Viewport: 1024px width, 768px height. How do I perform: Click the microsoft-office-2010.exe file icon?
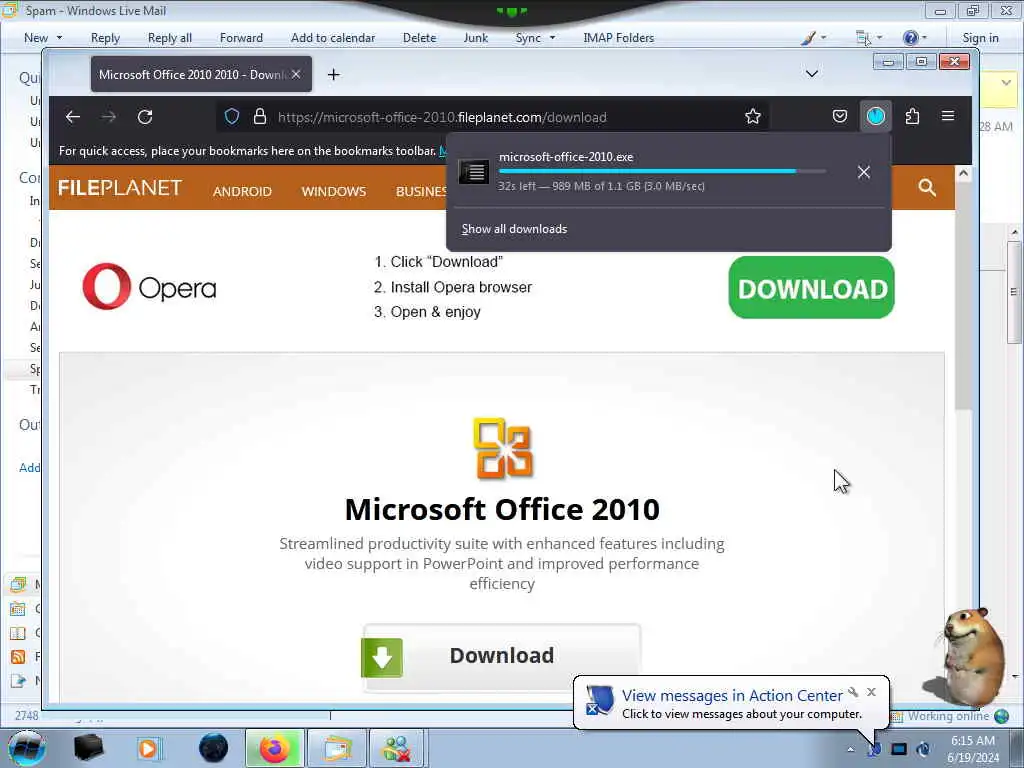tap(473, 172)
